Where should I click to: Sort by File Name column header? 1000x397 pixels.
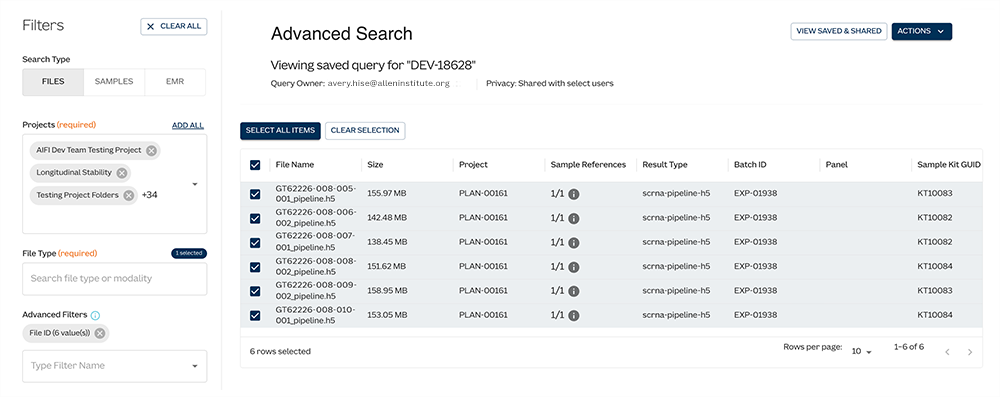(x=295, y=165)
